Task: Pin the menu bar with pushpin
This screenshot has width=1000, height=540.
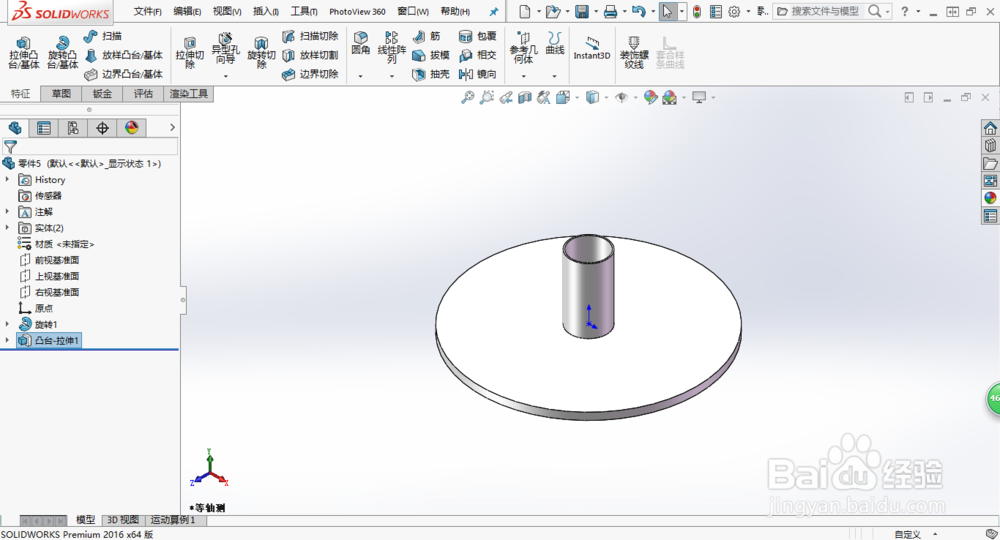Action: coord(494,11)
